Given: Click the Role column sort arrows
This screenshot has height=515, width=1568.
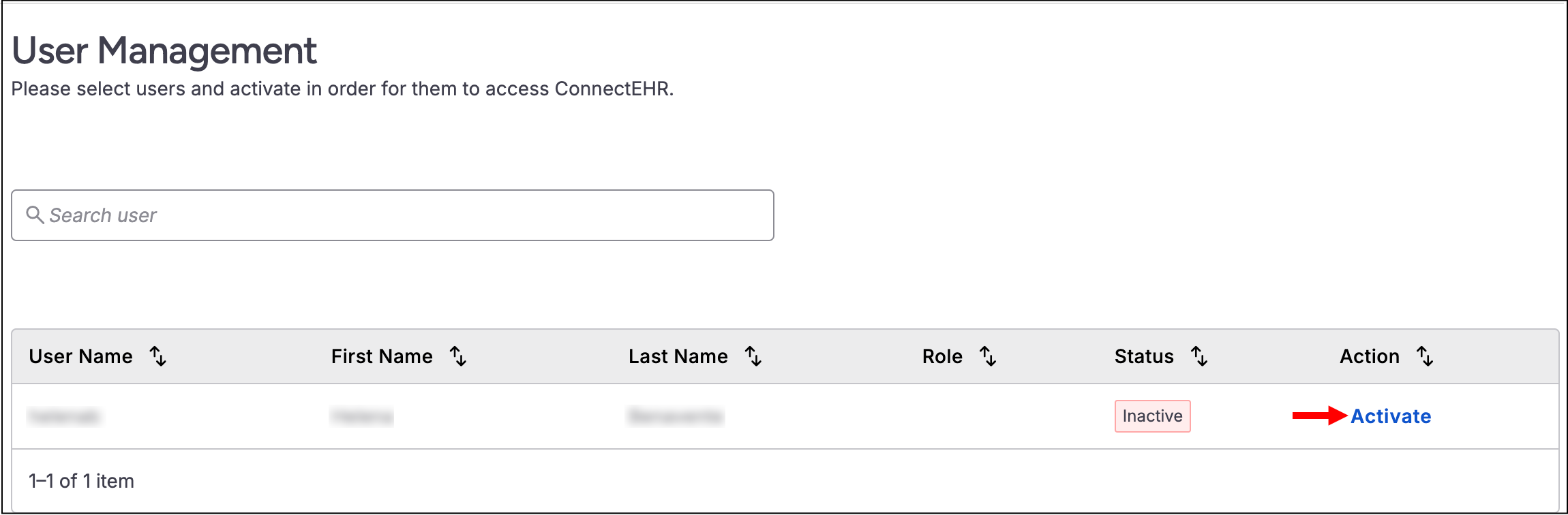Looking at the screenshot, I should 988,356.
